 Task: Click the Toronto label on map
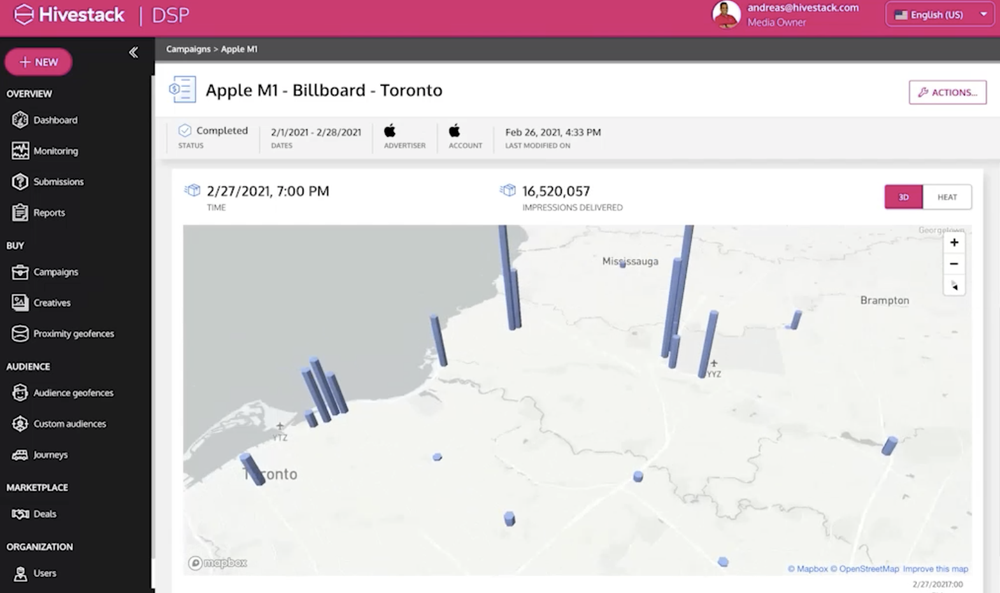coord(270,474)
